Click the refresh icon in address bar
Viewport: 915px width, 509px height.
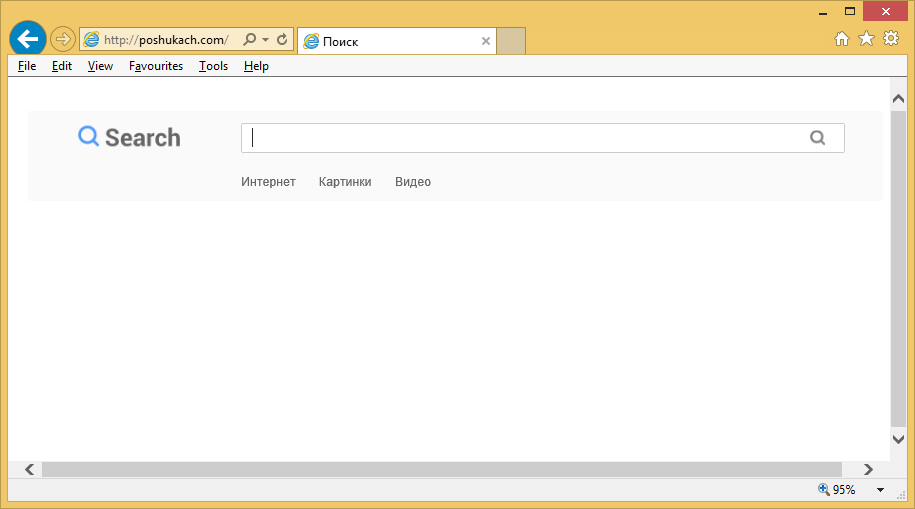[x=283, y=40]
